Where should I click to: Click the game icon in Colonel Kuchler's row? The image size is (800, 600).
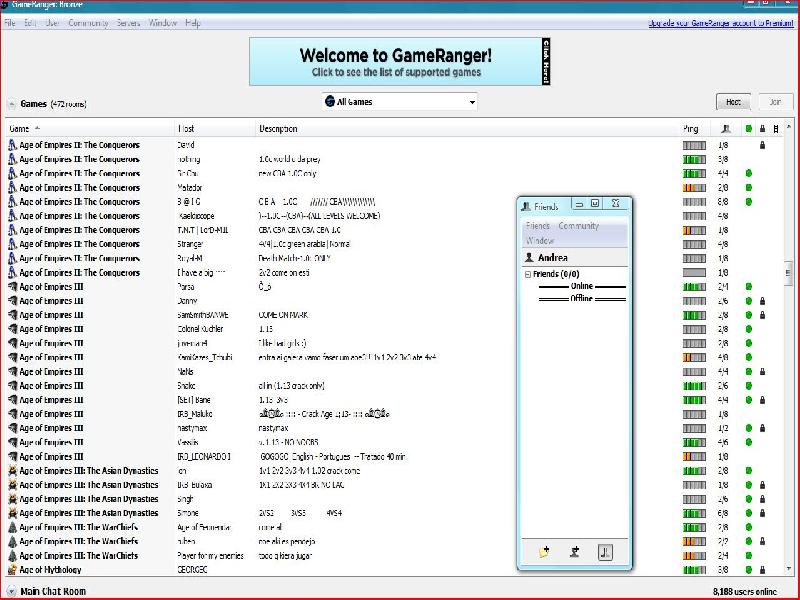point(12,329)
